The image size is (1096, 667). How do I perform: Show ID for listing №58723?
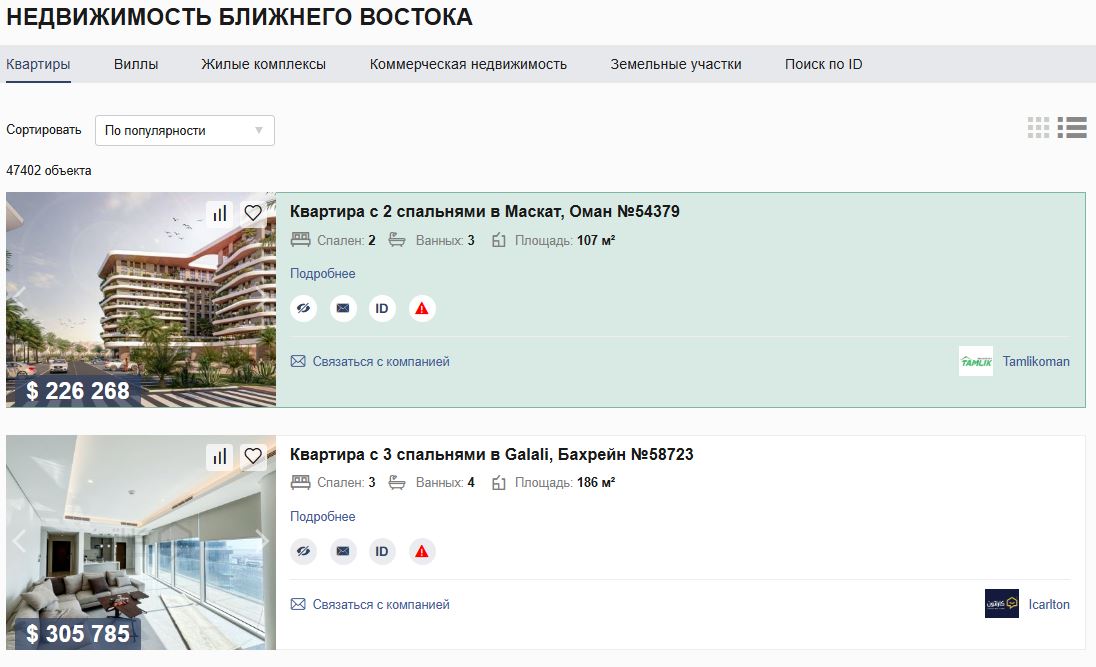[x=382, y=552]
